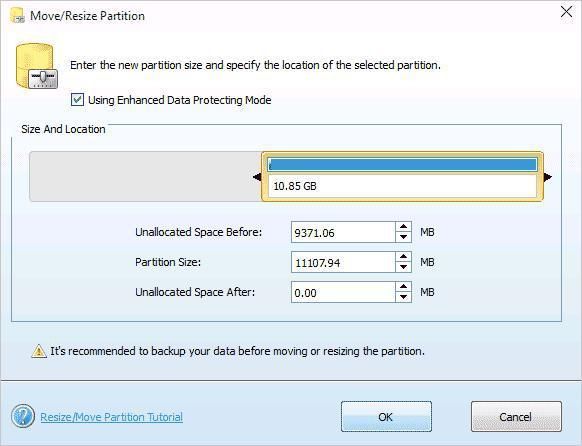Decrease Unallocated Space After with down arrow
This screenshot has width=582, height=446.
pos(403,297)
